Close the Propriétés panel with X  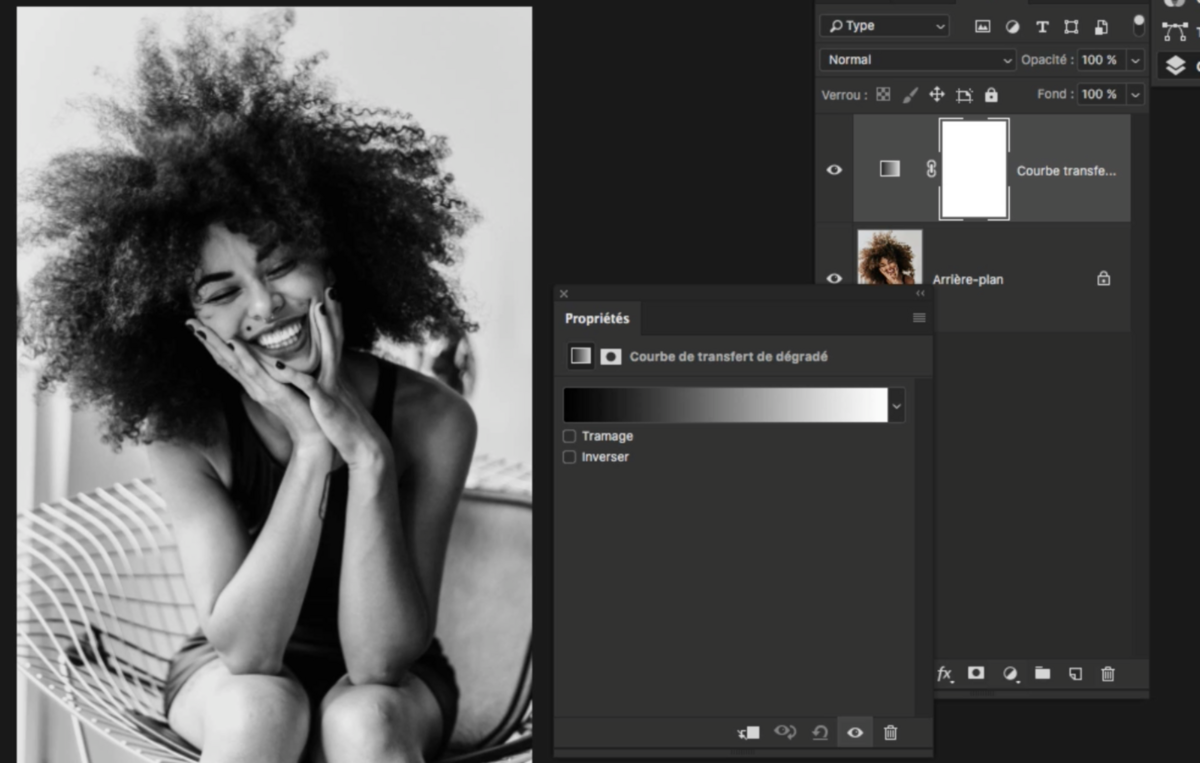click(563, 294)
